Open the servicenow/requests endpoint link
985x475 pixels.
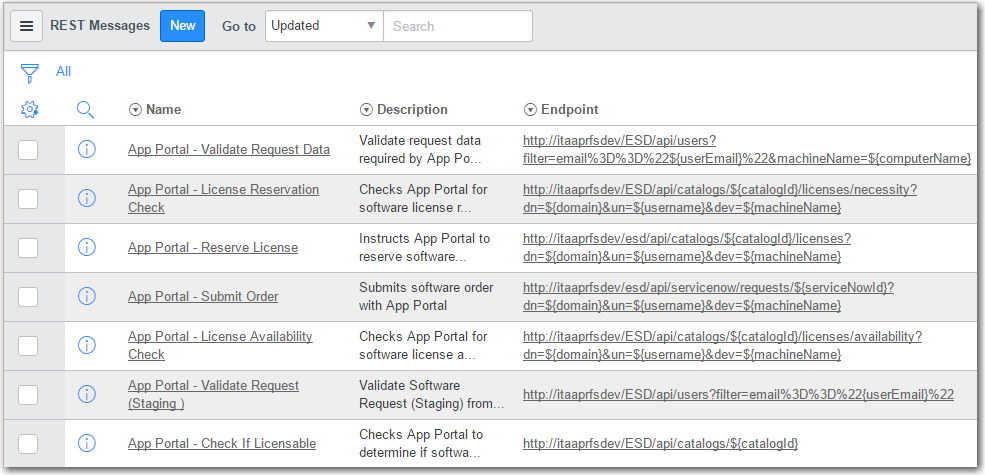(x=709, y=297)
